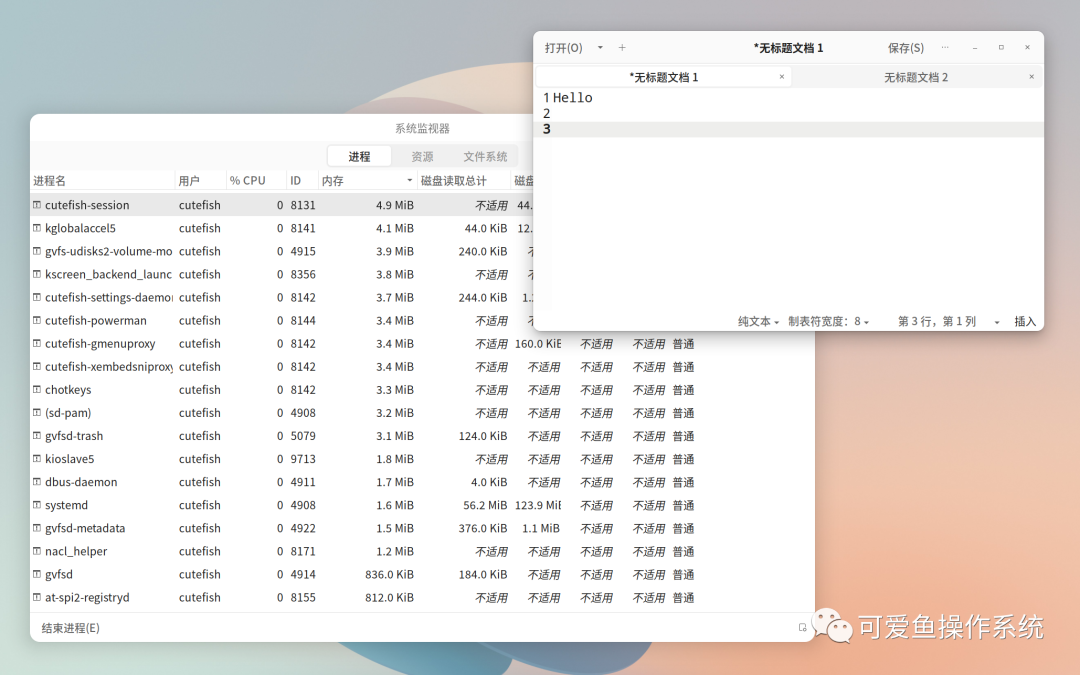Viewport: 1080px width, 675px height.
Task: Toggle insert mode via 插入 indicator
Action: click(x=1026, y=321)
